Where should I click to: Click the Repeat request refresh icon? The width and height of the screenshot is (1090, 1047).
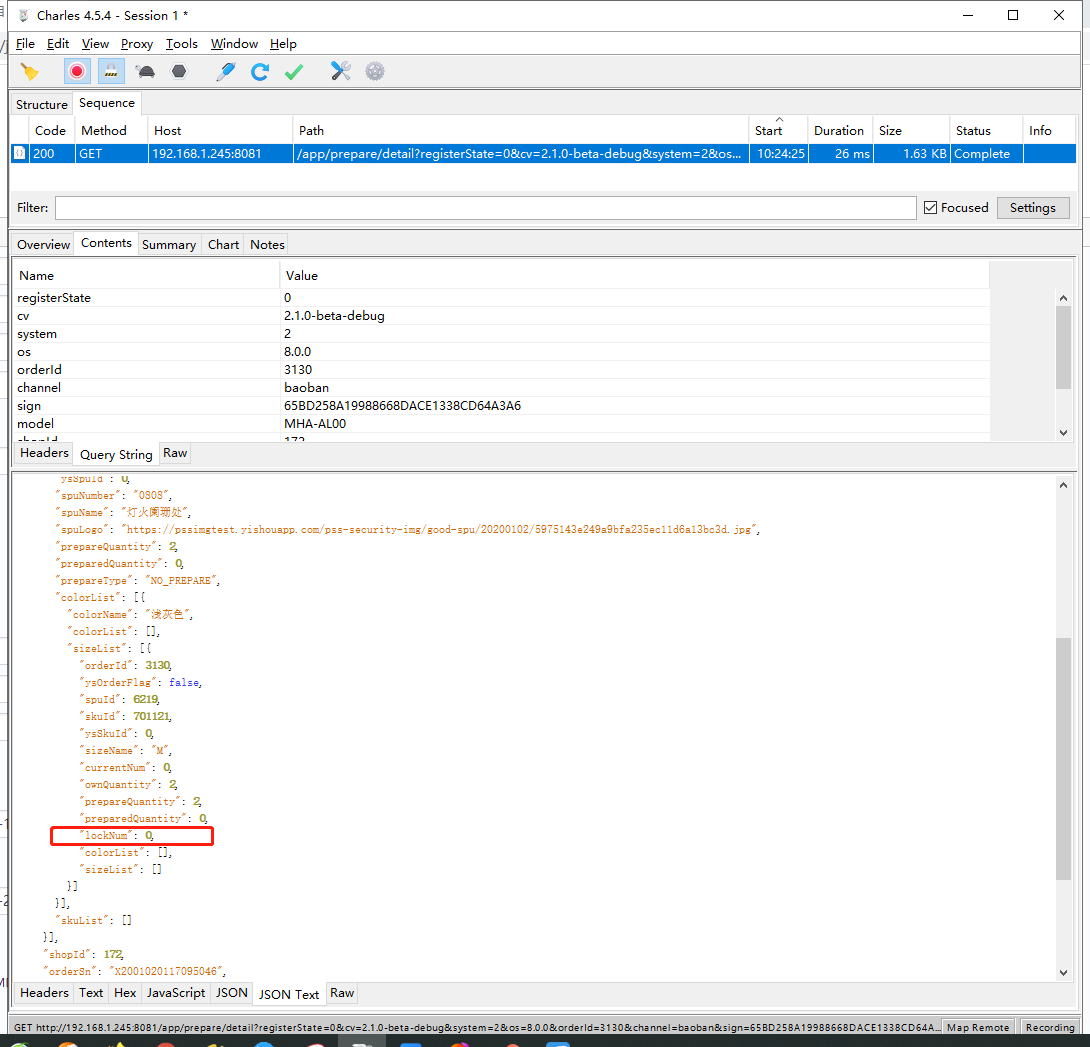pos(260,72)
